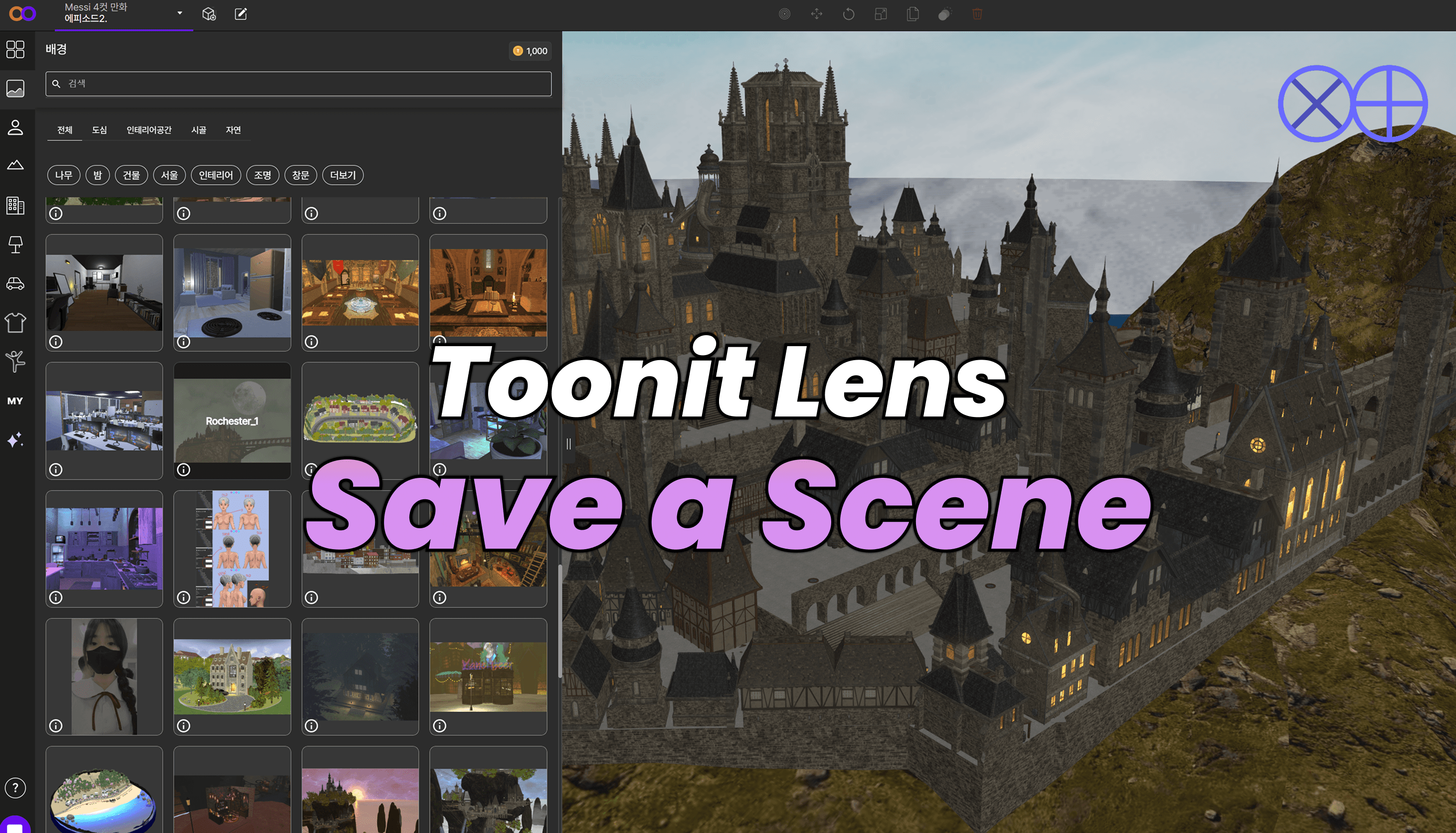Switch to the 인테리어공간 tab
The image size is (1456, 833).
[x=149, y=131]
